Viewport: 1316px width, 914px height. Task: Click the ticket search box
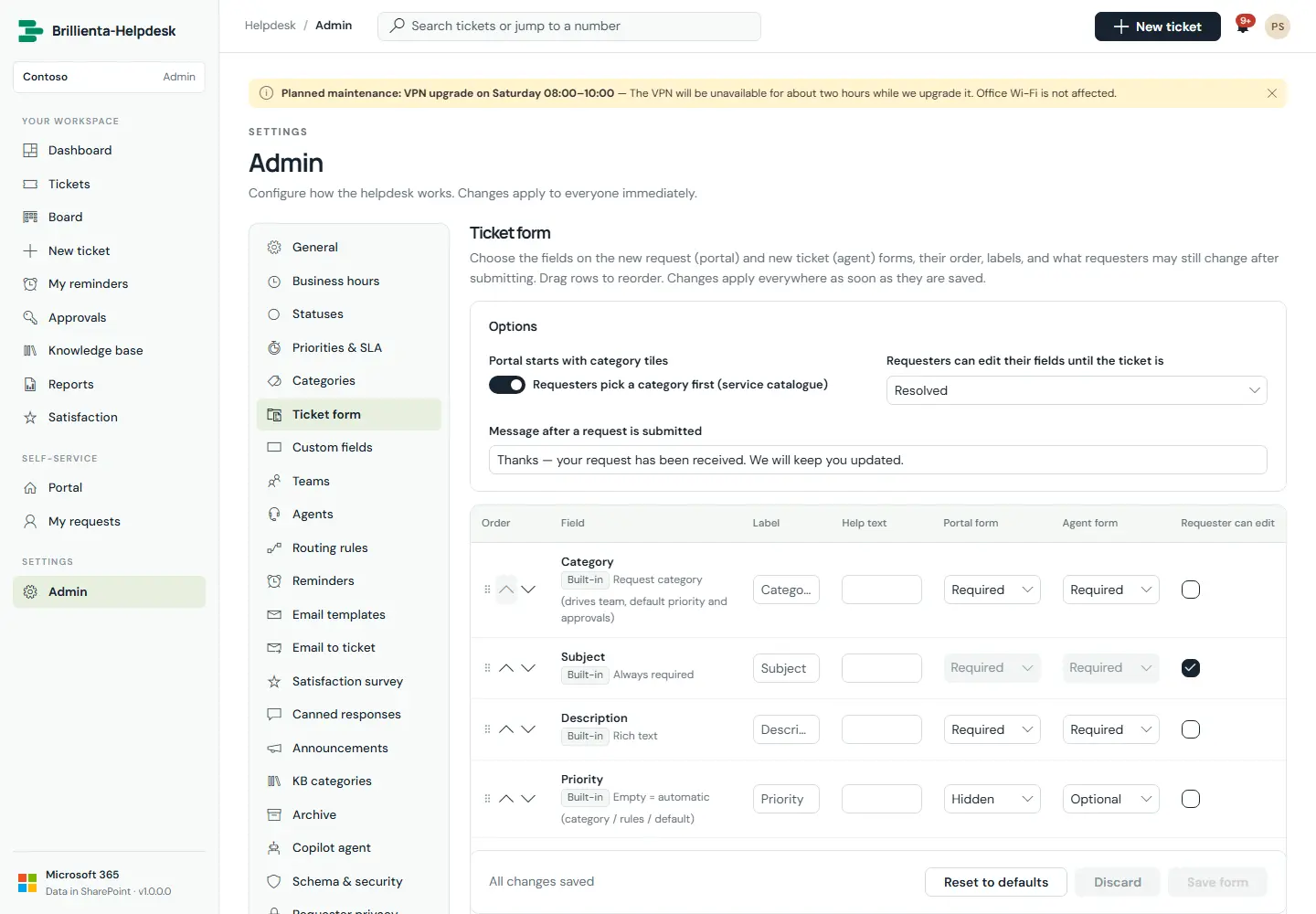point(569,27)
